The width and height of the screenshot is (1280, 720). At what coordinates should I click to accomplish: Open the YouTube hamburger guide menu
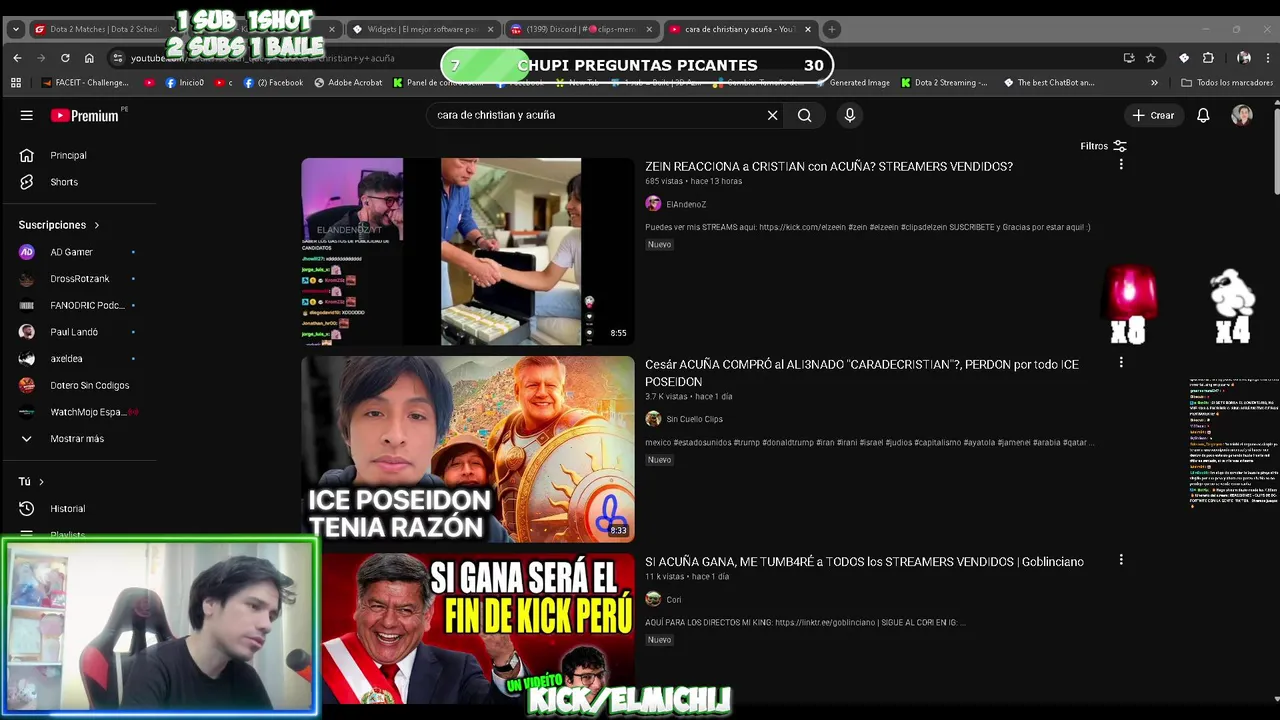pyautogui.click(x=27, y=115)
